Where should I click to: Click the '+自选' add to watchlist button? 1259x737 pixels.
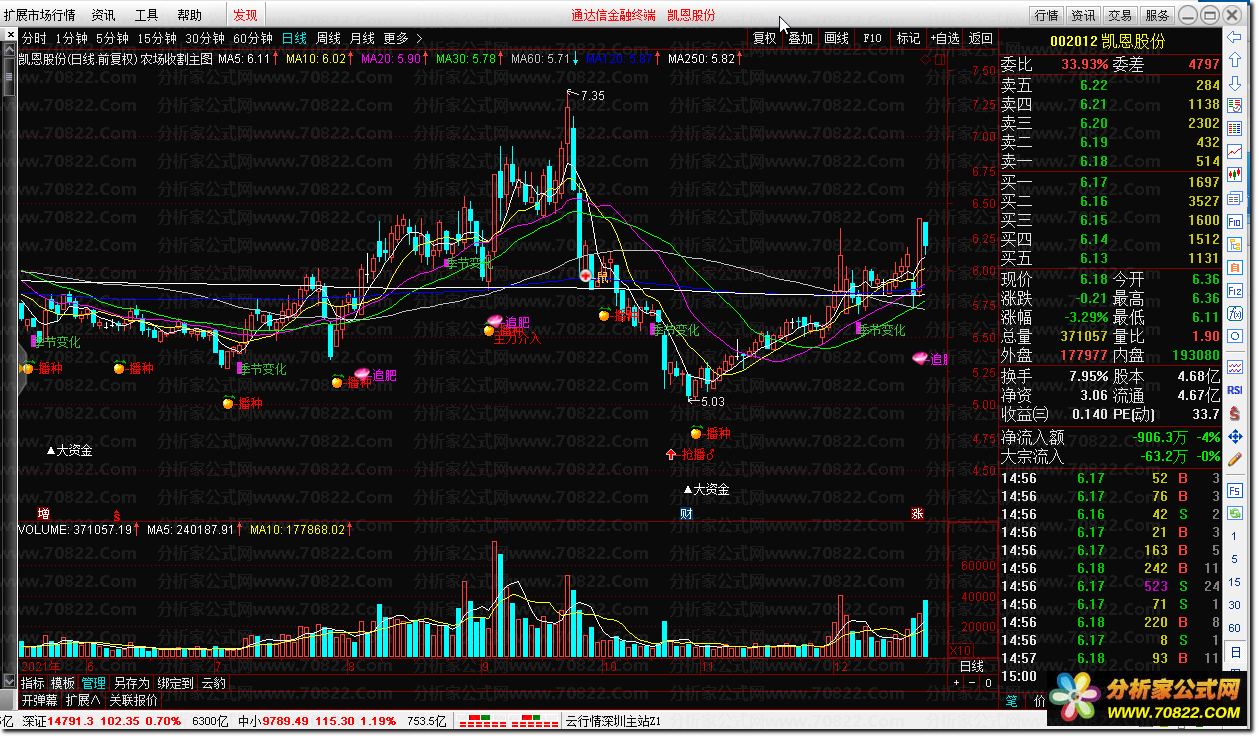coord(944,38)
